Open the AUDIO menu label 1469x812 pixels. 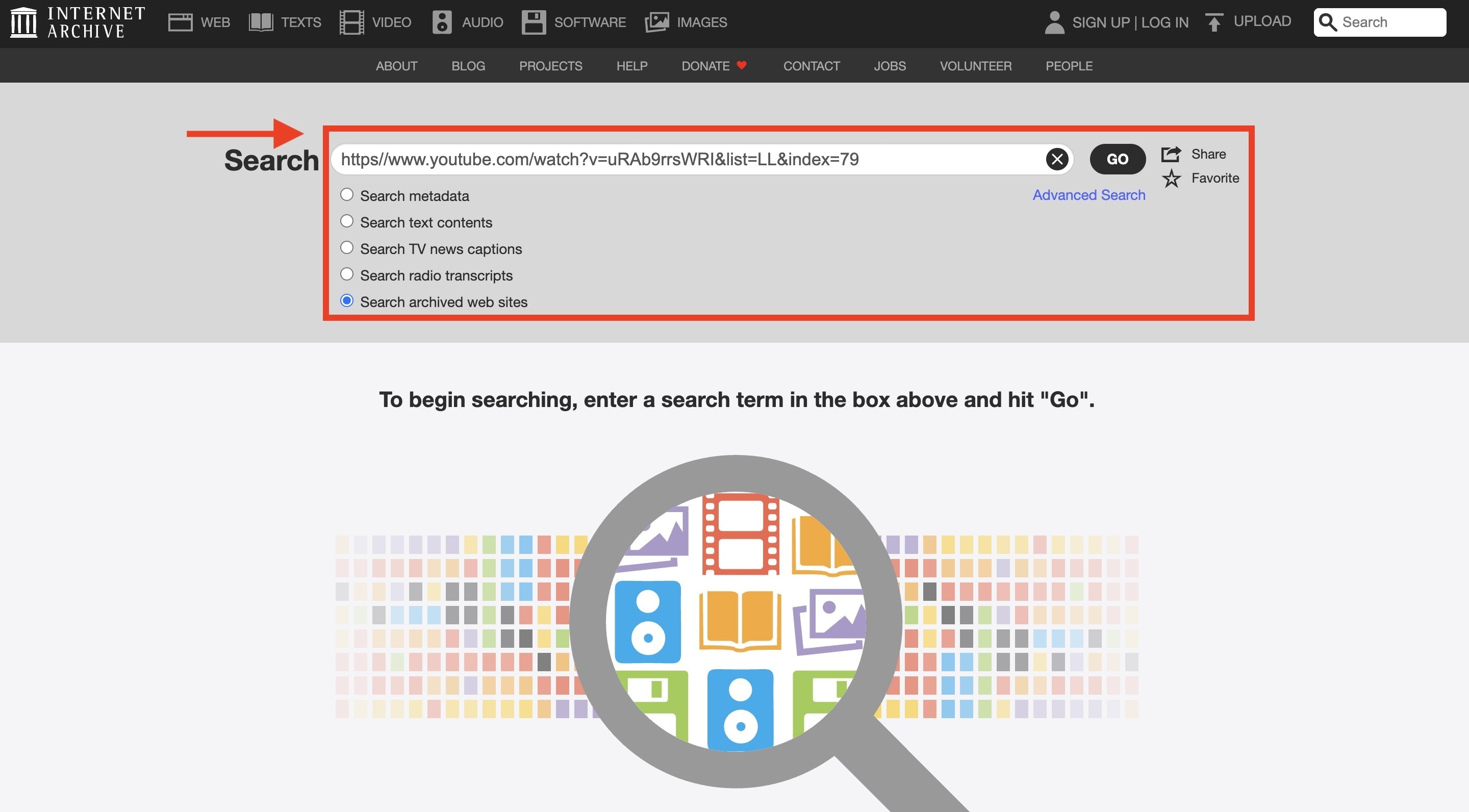click(483, 22)
